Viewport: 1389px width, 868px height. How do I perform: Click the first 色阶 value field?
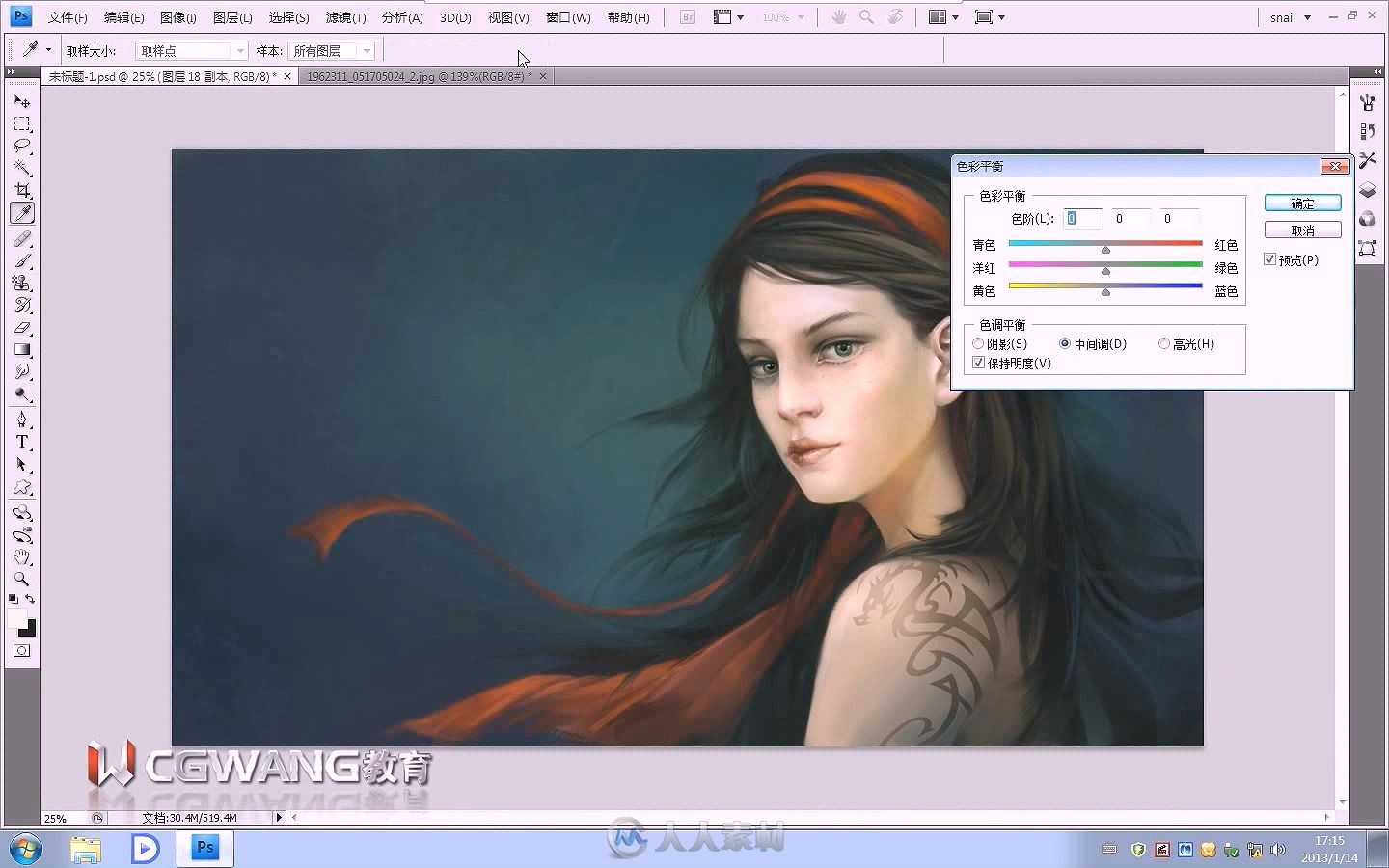tap(1082, 219)
